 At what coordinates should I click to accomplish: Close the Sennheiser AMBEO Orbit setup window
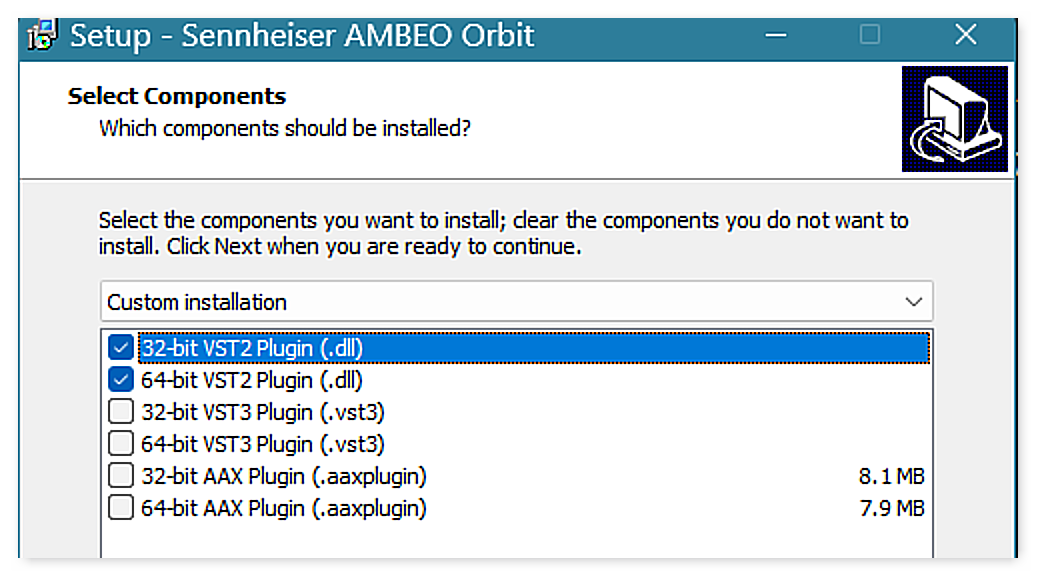tap(965, 36)
